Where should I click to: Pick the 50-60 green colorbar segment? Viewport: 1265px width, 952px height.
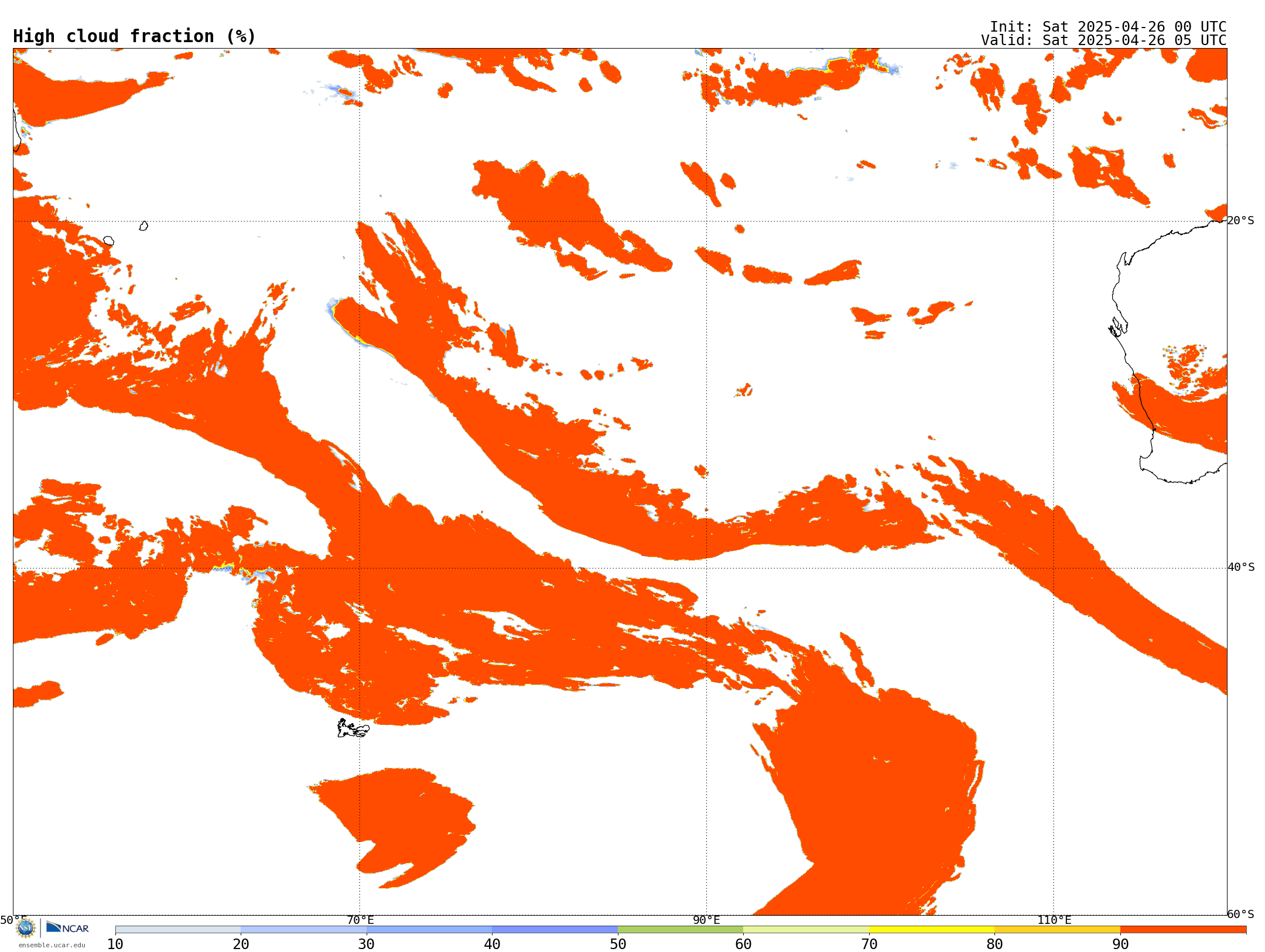pyautogui.click(x=681, y=930)
